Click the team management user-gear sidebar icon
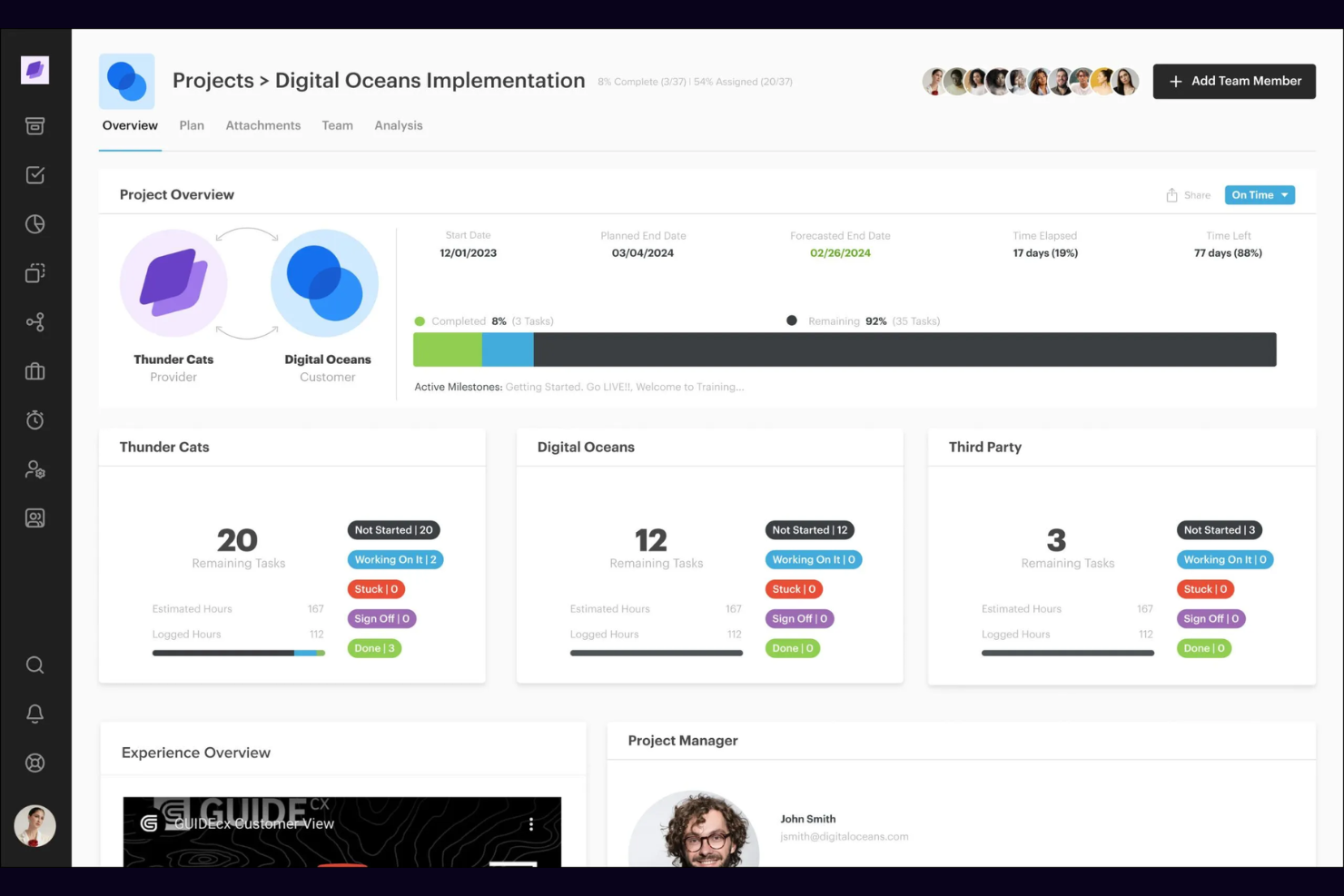 (35, 469)
